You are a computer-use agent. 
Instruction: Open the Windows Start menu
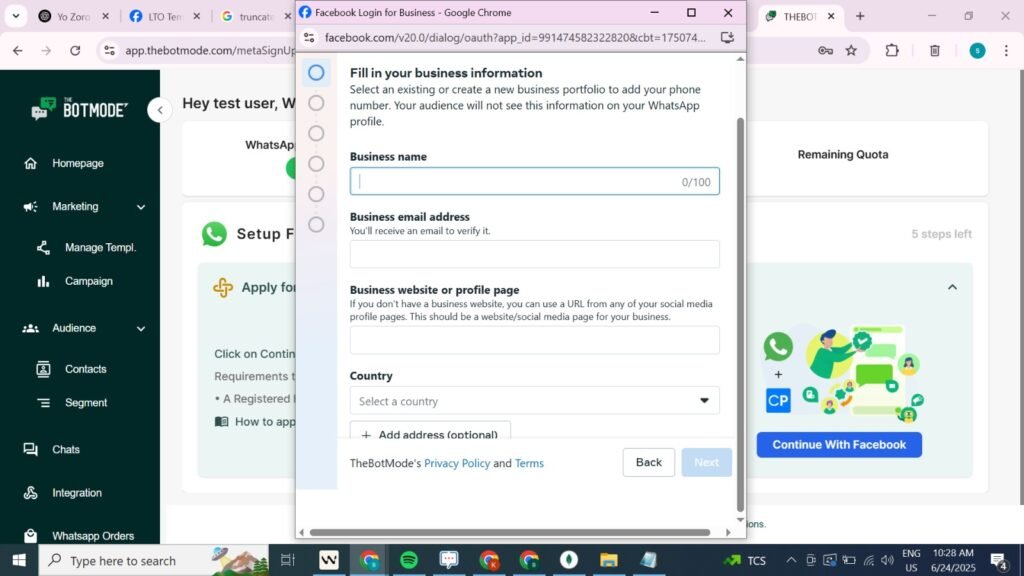(x=19, y=560)
